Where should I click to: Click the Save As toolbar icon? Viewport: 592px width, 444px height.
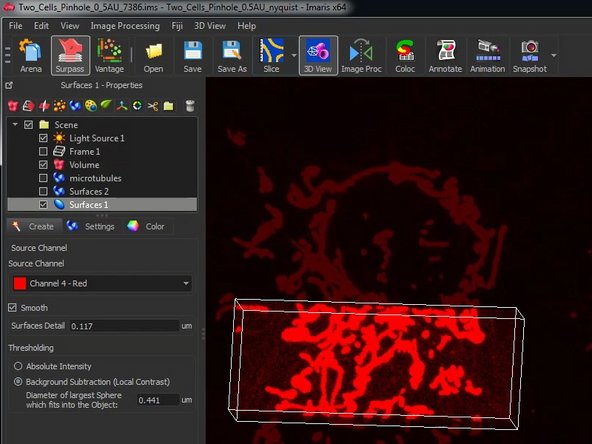click(232, 56)
